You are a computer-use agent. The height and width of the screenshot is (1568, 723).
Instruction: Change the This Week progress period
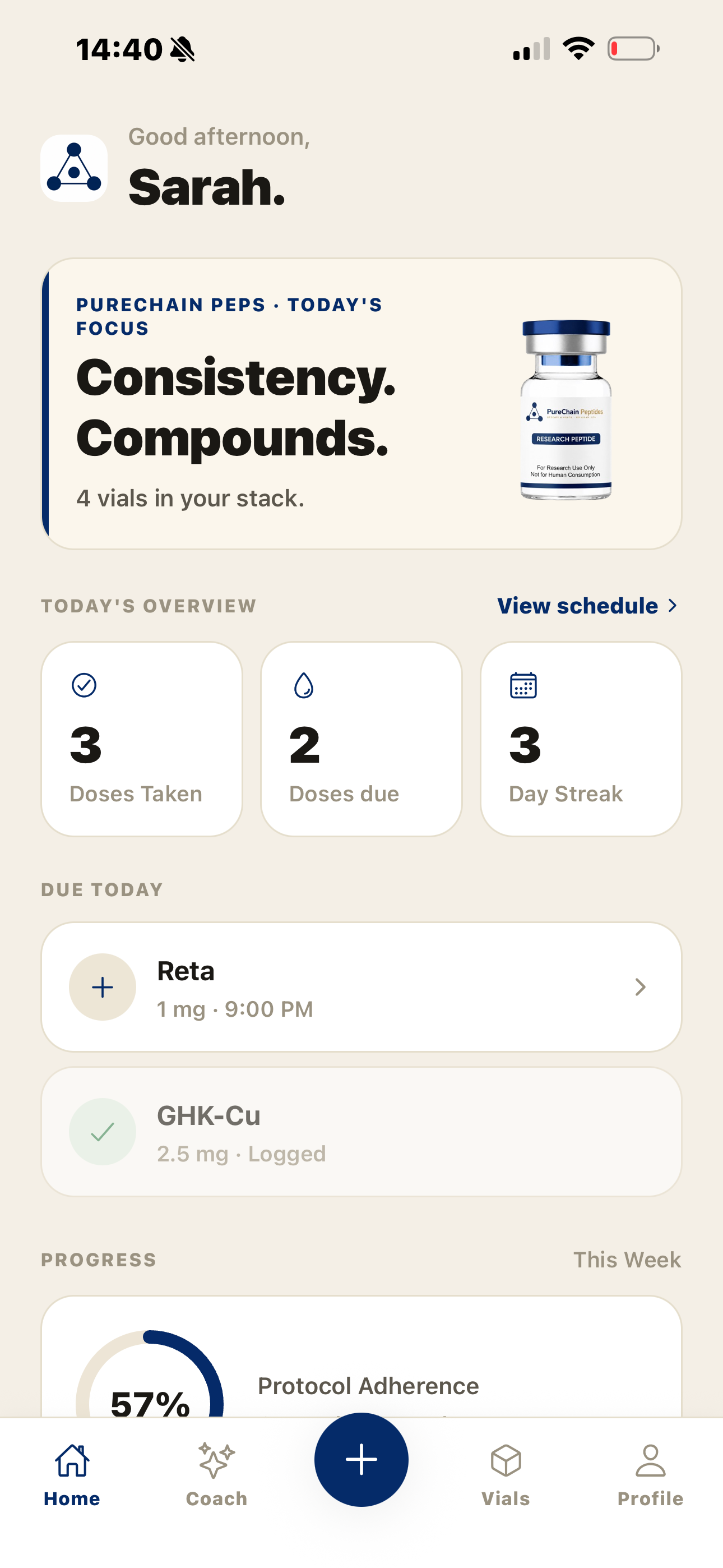[x=627, y=1260]
